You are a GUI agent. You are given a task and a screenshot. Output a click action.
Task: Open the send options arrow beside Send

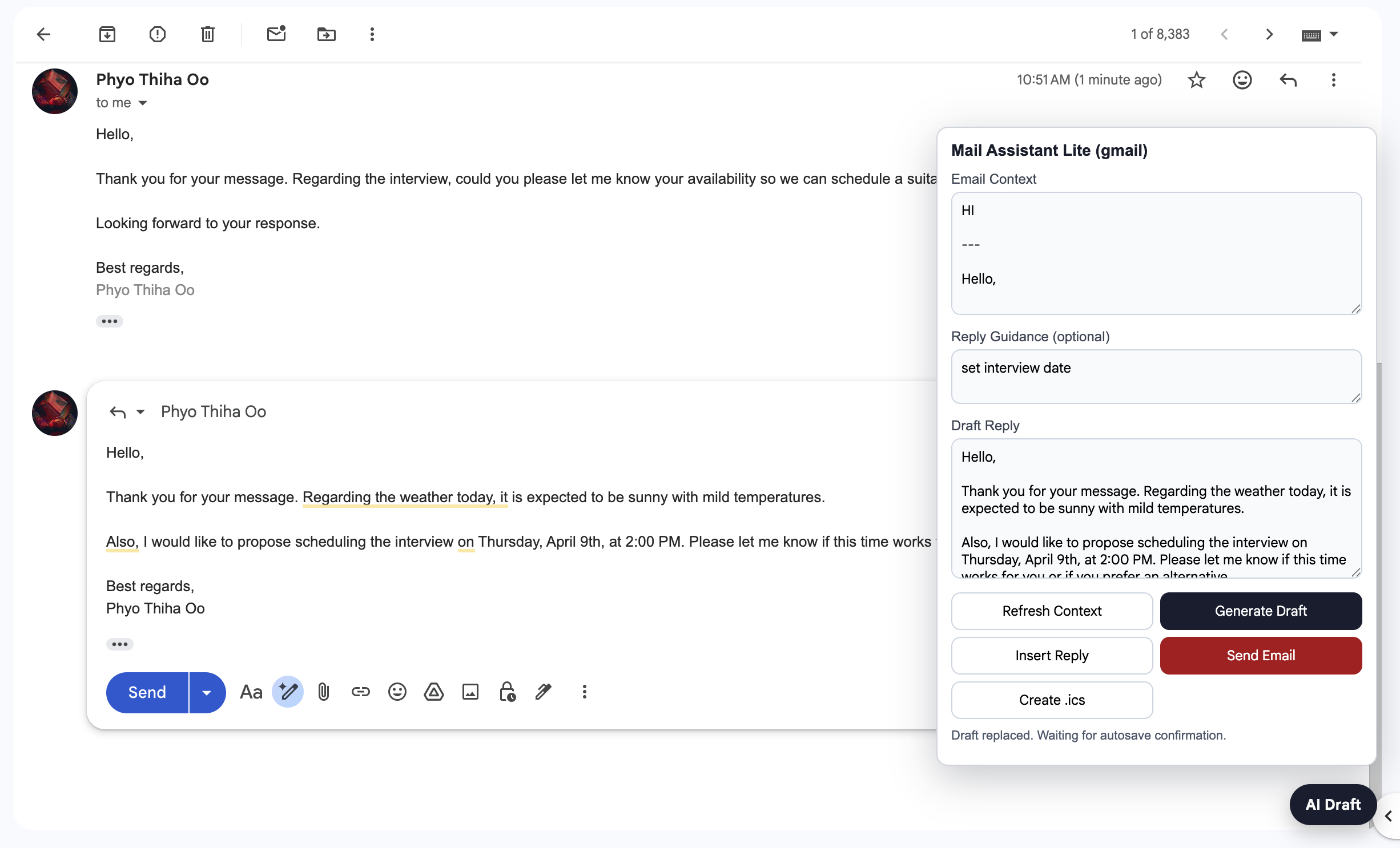[x=207, y=692]
